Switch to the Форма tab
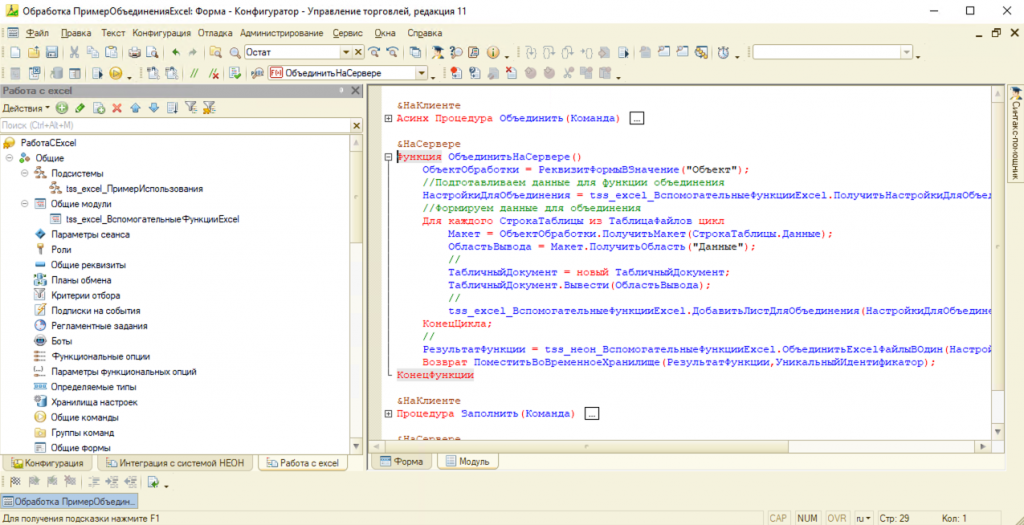This screenshot has width=1024, height=525. (401, 461)
